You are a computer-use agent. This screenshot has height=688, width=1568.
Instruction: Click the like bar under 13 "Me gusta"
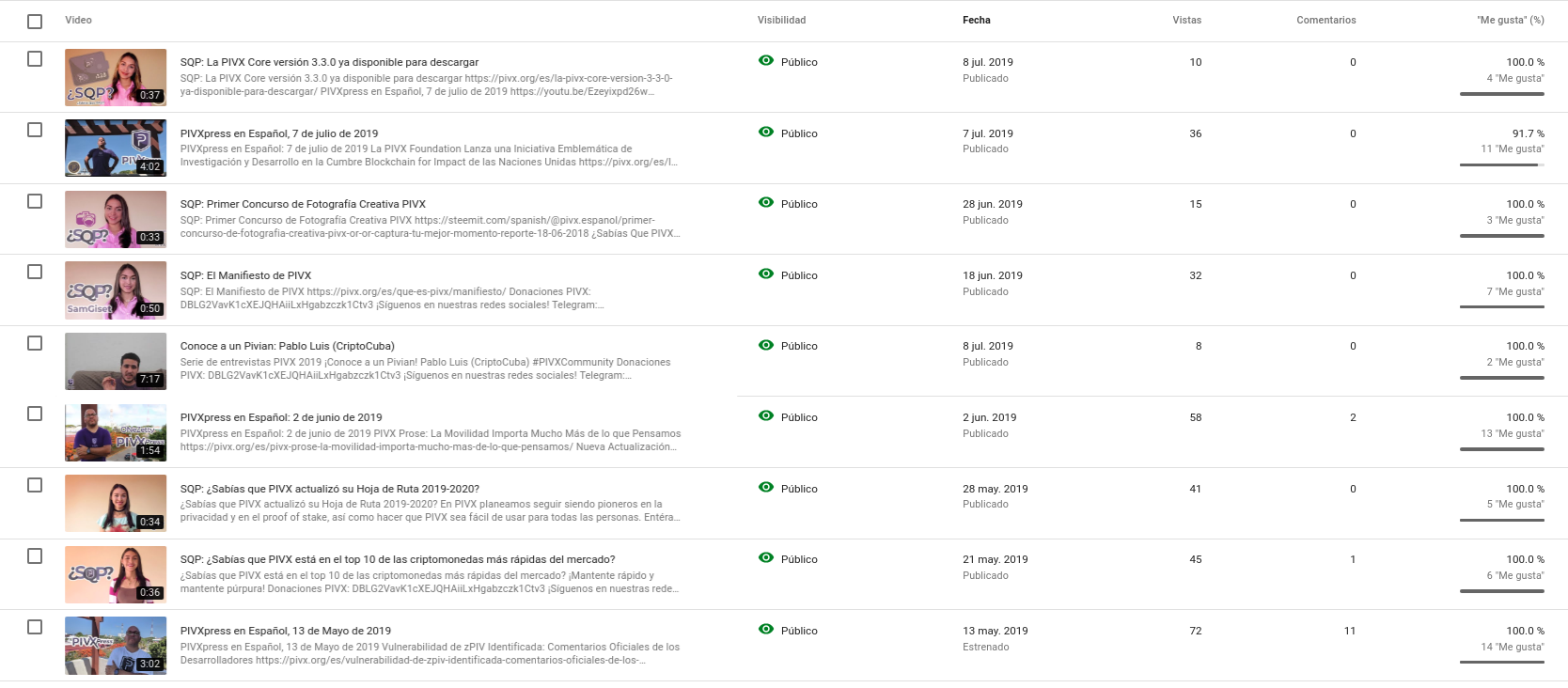coord(1502,449)
